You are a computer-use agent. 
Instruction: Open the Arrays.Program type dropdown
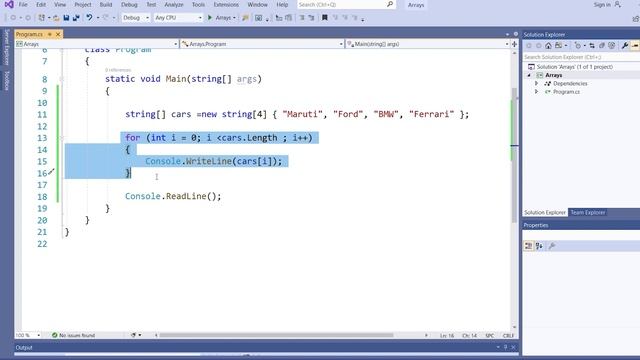[262, 44]
